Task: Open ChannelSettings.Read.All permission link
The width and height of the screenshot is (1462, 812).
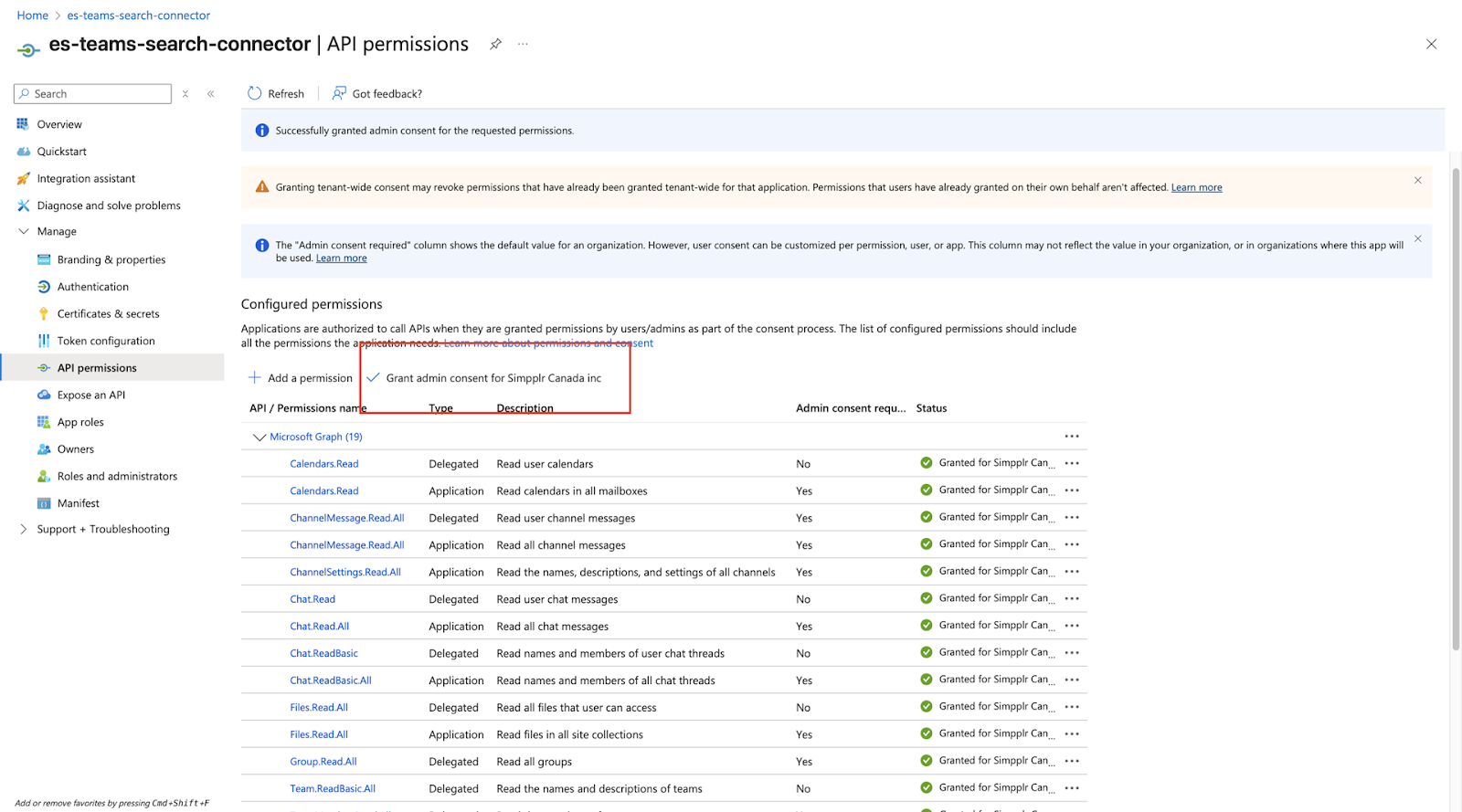Action: [x=345, y=572]
